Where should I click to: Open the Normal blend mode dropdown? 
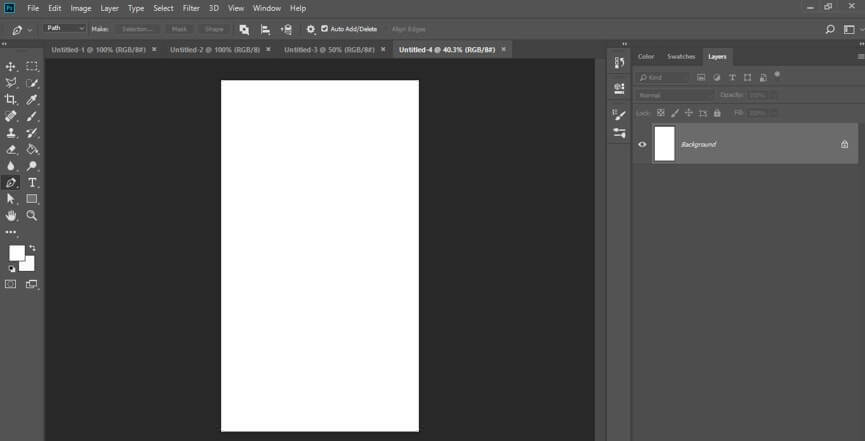click(x=675, y=95)
